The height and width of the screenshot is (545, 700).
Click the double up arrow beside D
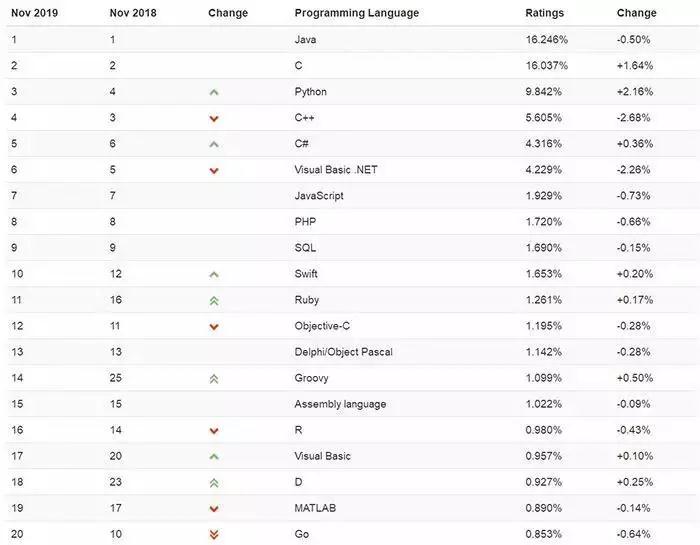[214, 482]
